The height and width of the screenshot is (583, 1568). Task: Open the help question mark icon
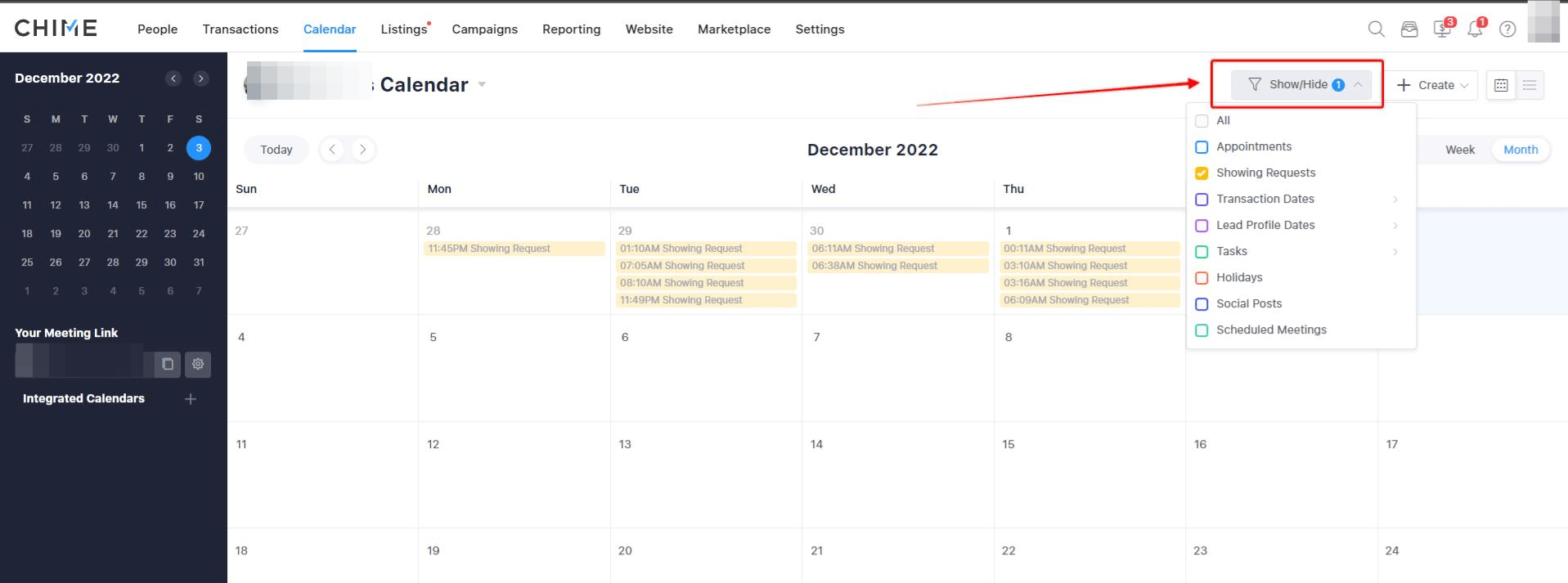click(x=1507, y=29)
